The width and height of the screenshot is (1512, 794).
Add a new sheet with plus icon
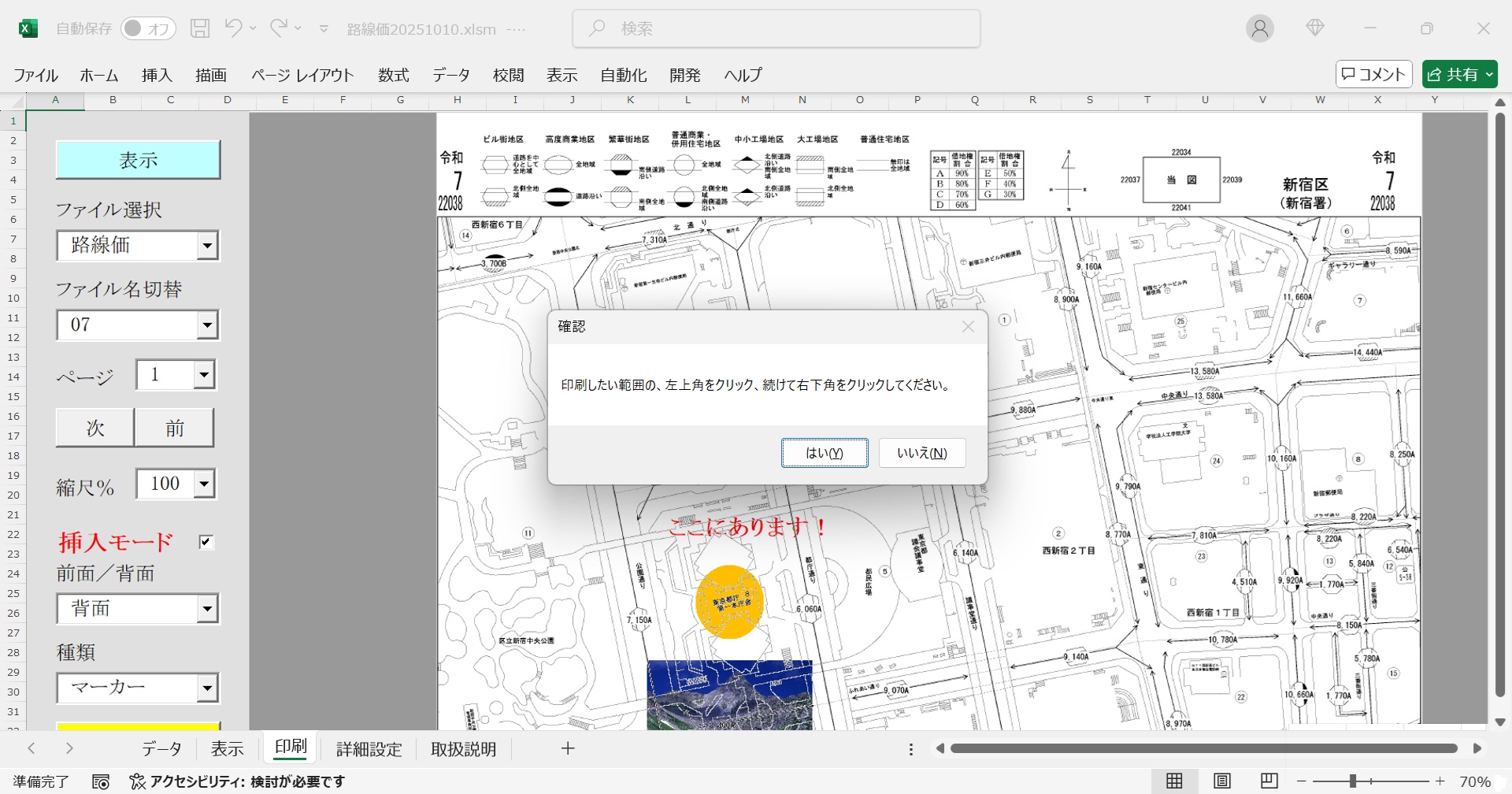(x=568, y=748)
